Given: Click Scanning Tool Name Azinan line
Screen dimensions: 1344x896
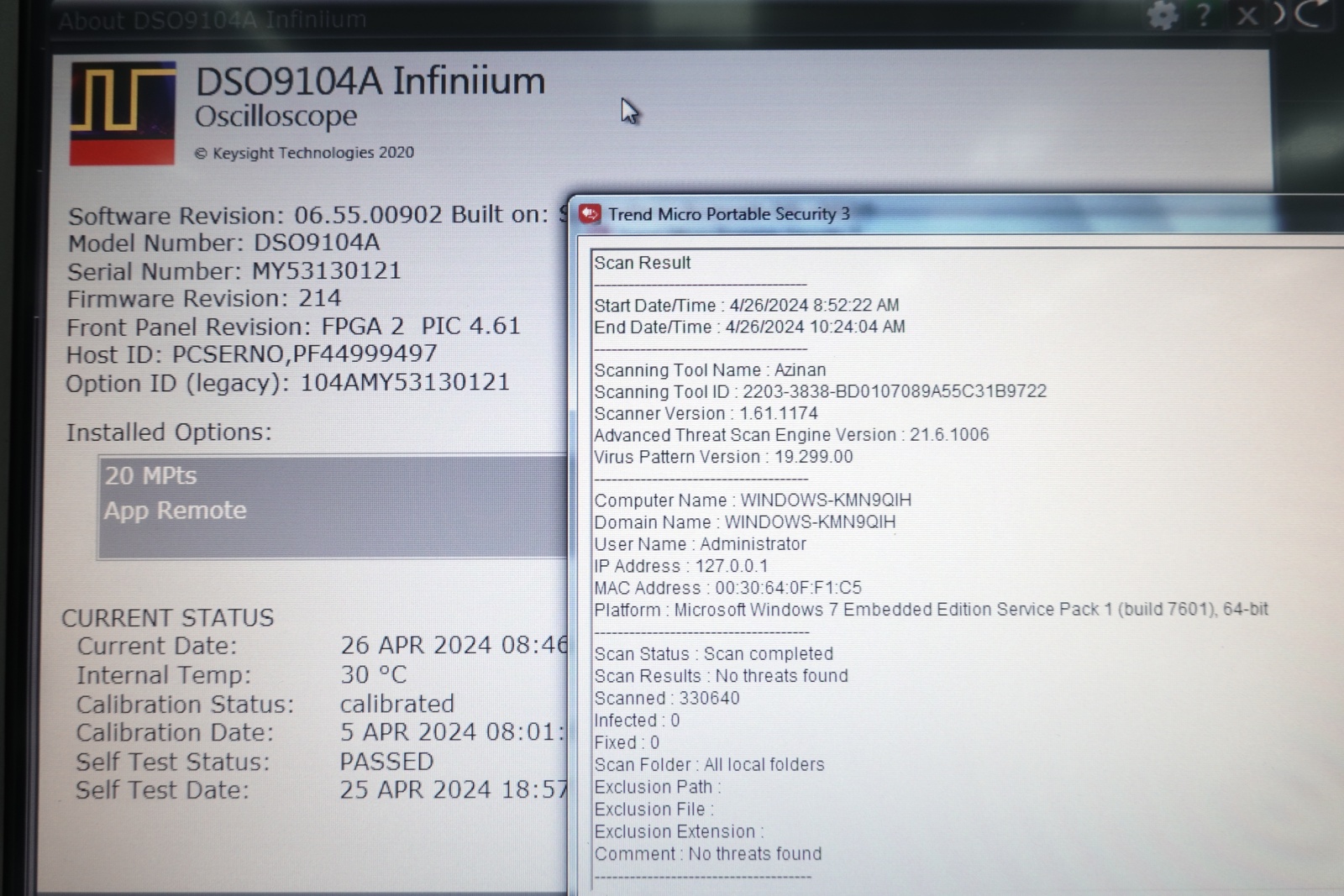Looking at the screenshot, I should tap(710, 370).
